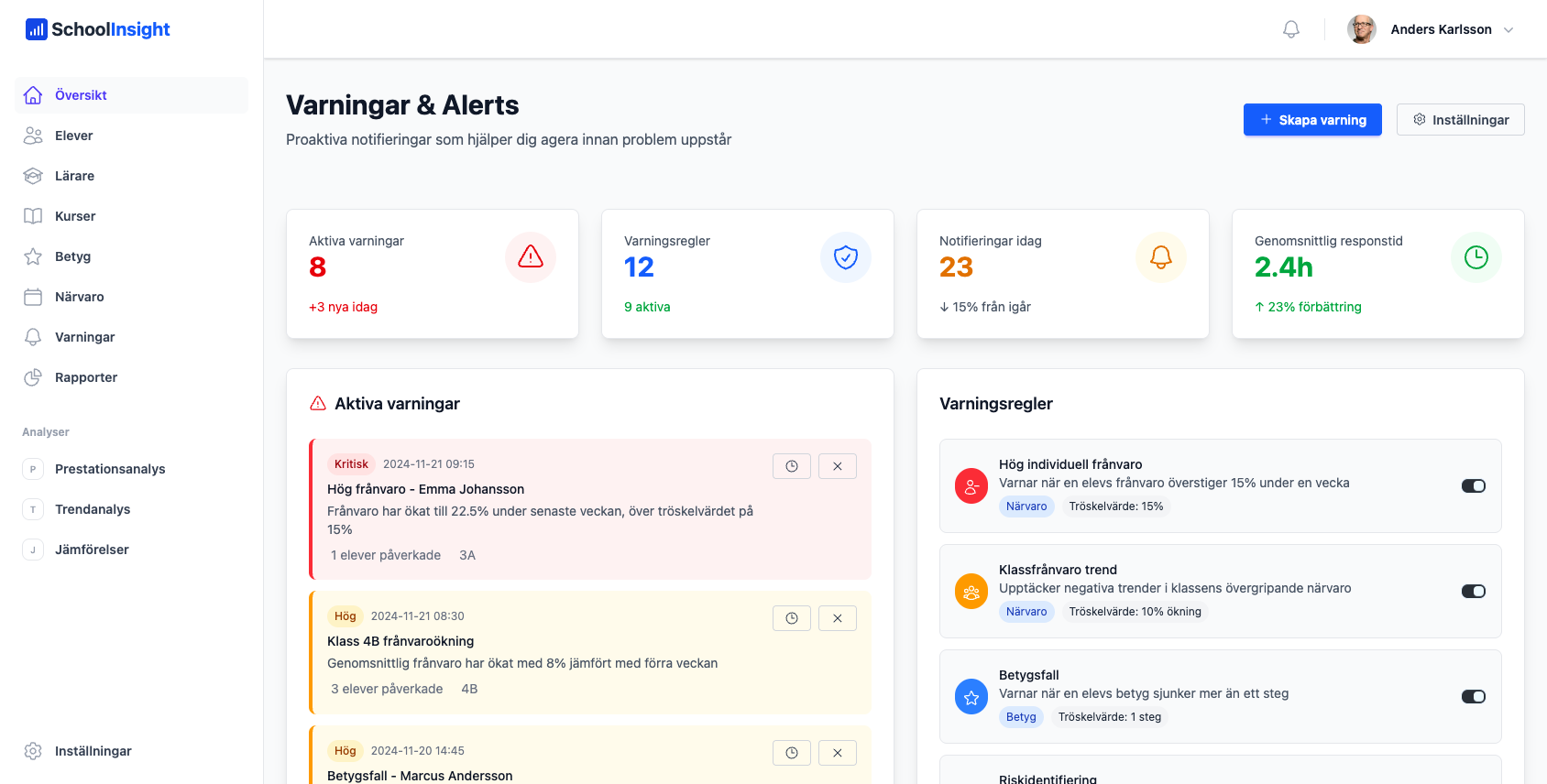Image resolution: width=1547 pixels, height=784 pixels.
Task: Snooze the Klass 4B frånvaroökning alert
Action: [791, 618]
